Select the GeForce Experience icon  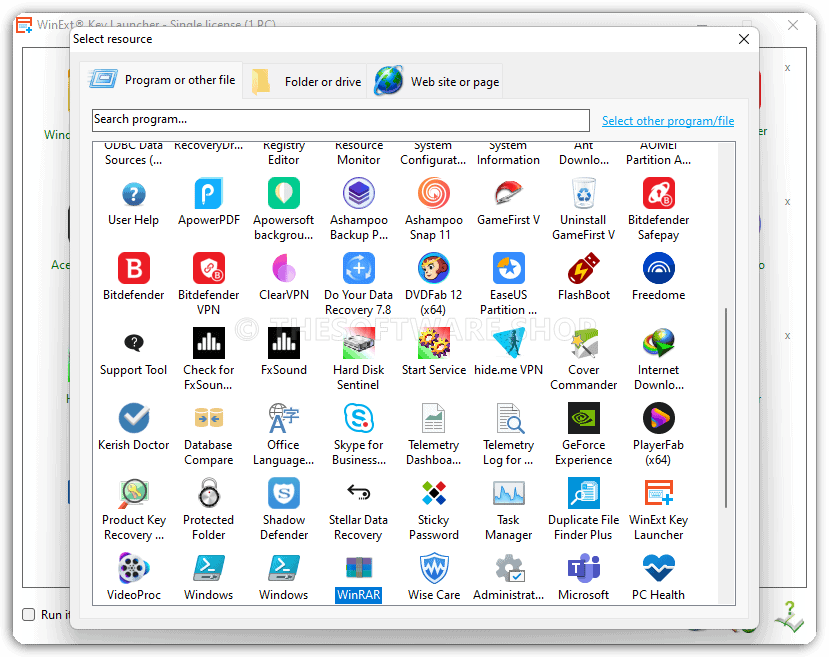(584, 418)
